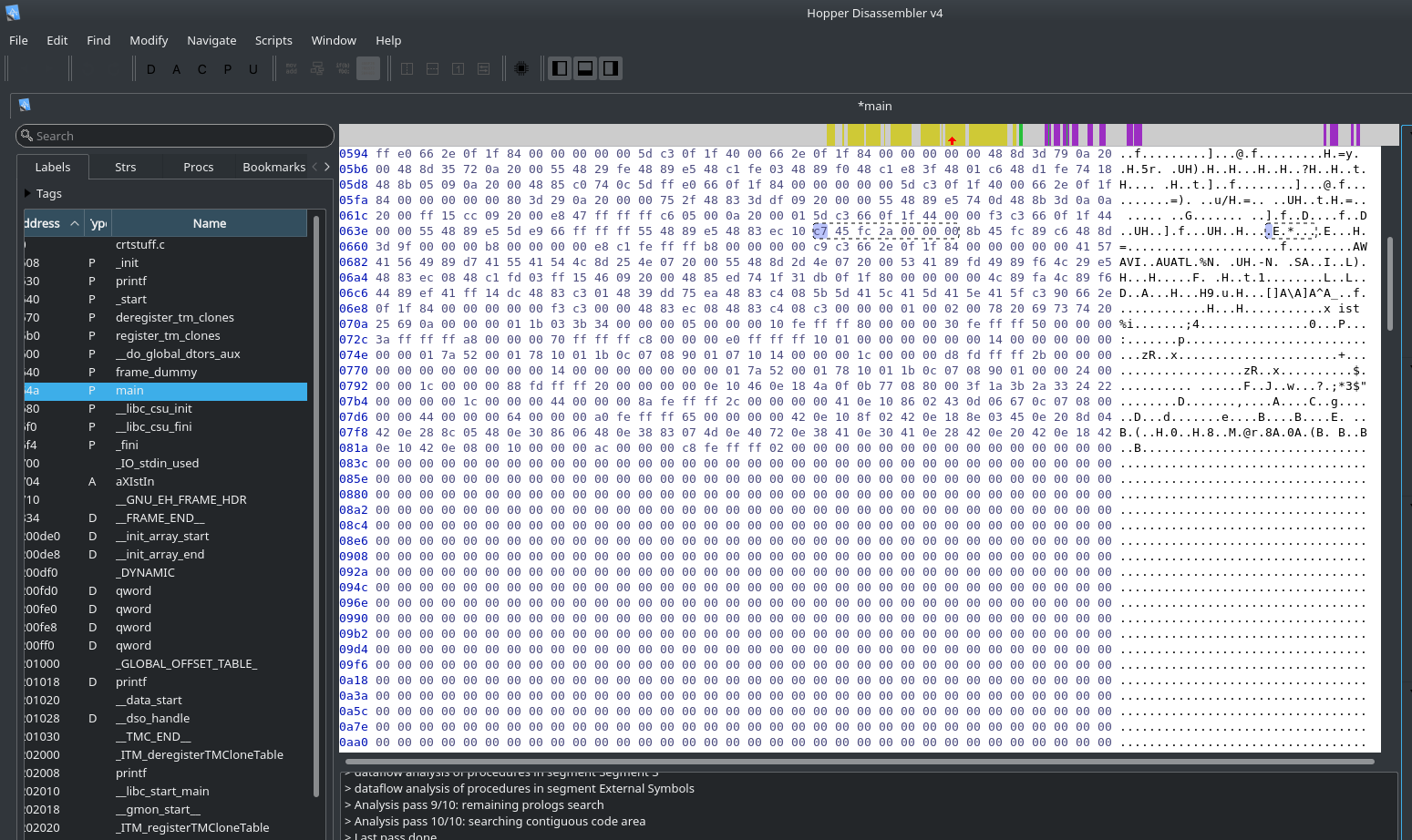Viewport: 1412px width, 840px height.
Task: Sort labels by the Type column header
Action: pyautogui.click(x=98, y=223)
